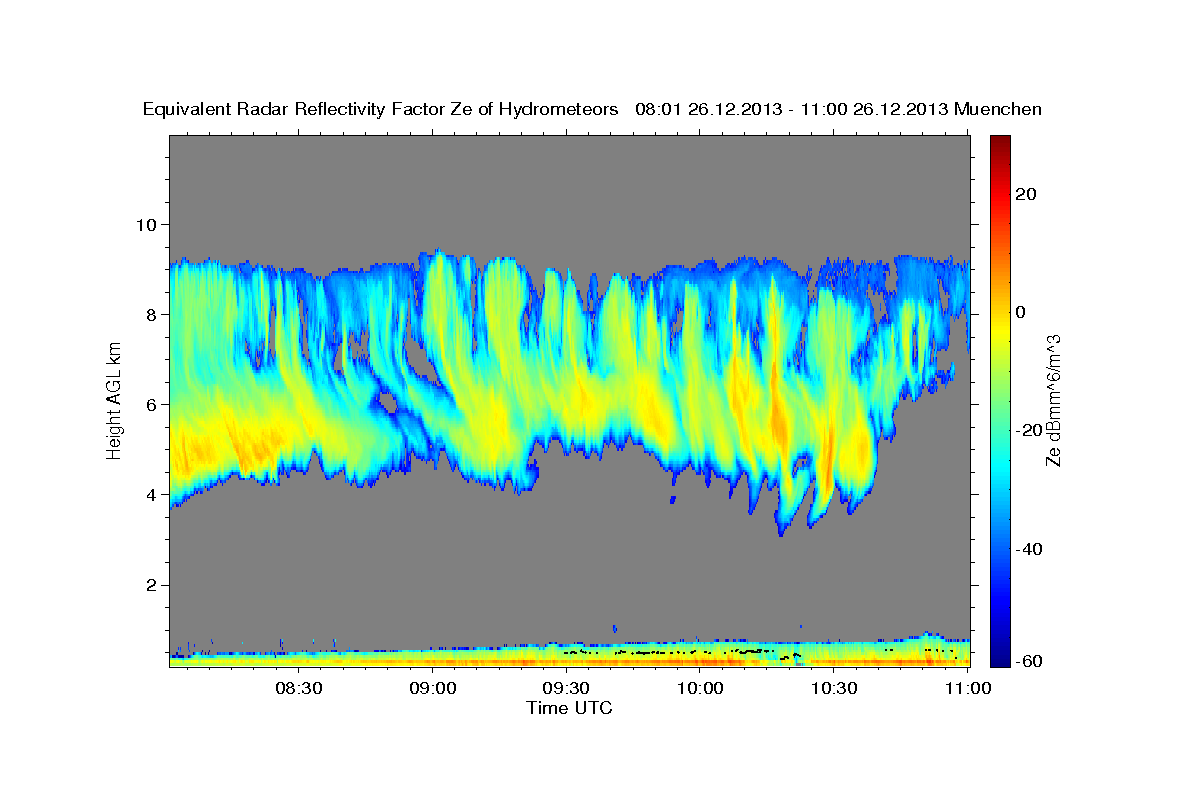This screenshot has height=800, width=1200.
Task: Click the 'Ze dBmm^6/m^3' colorbar label
Action: [x=1052, y=400]
